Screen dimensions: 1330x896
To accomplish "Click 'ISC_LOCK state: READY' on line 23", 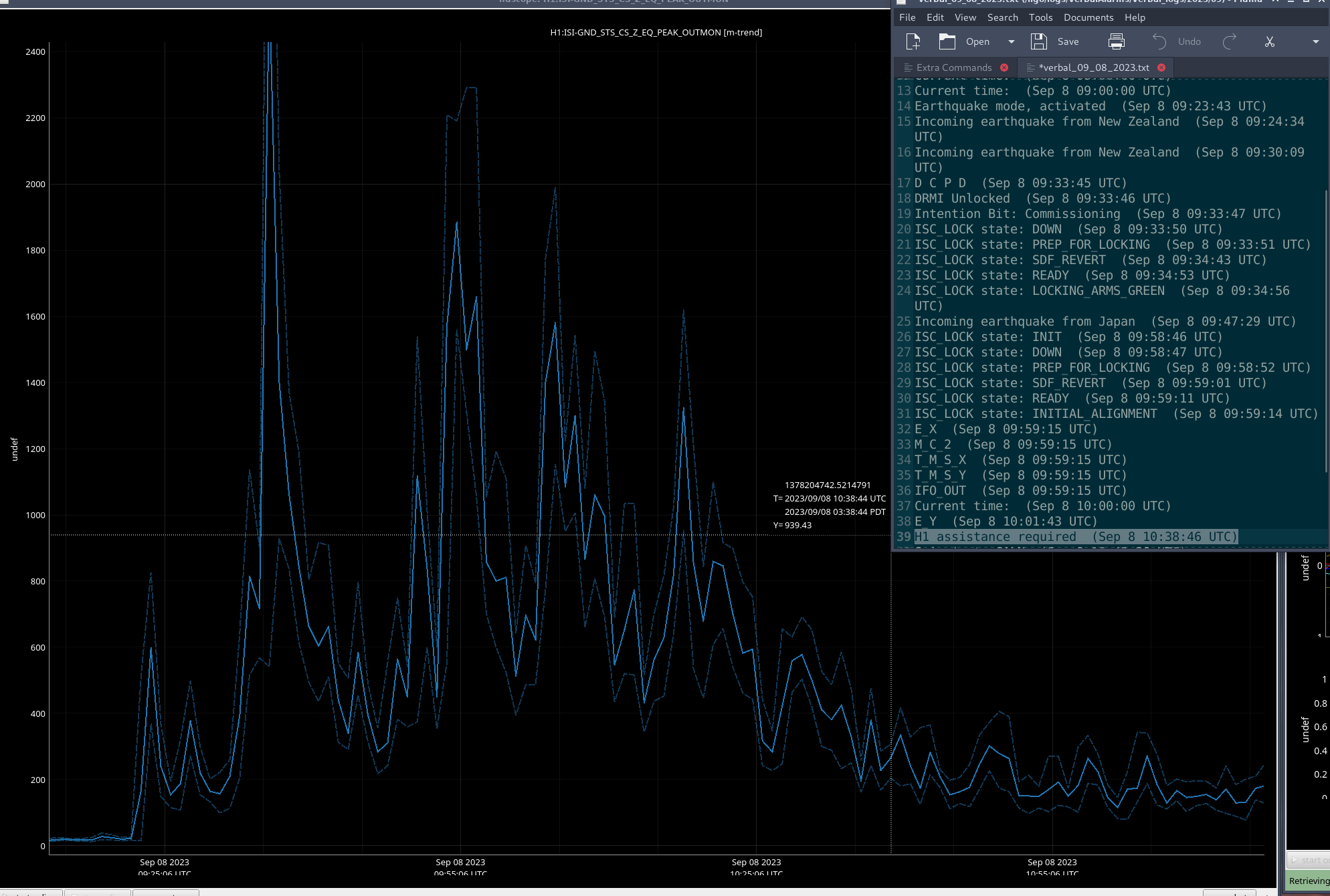I will point(1072,275).
